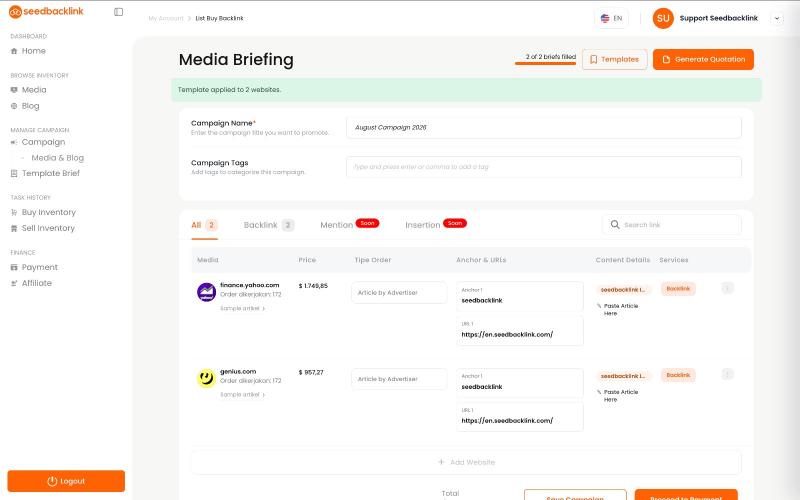Image resolution: width=800 pixels, height=500 pixels.
Task: Open the Affiliate page
Action: tap(36, 283)
